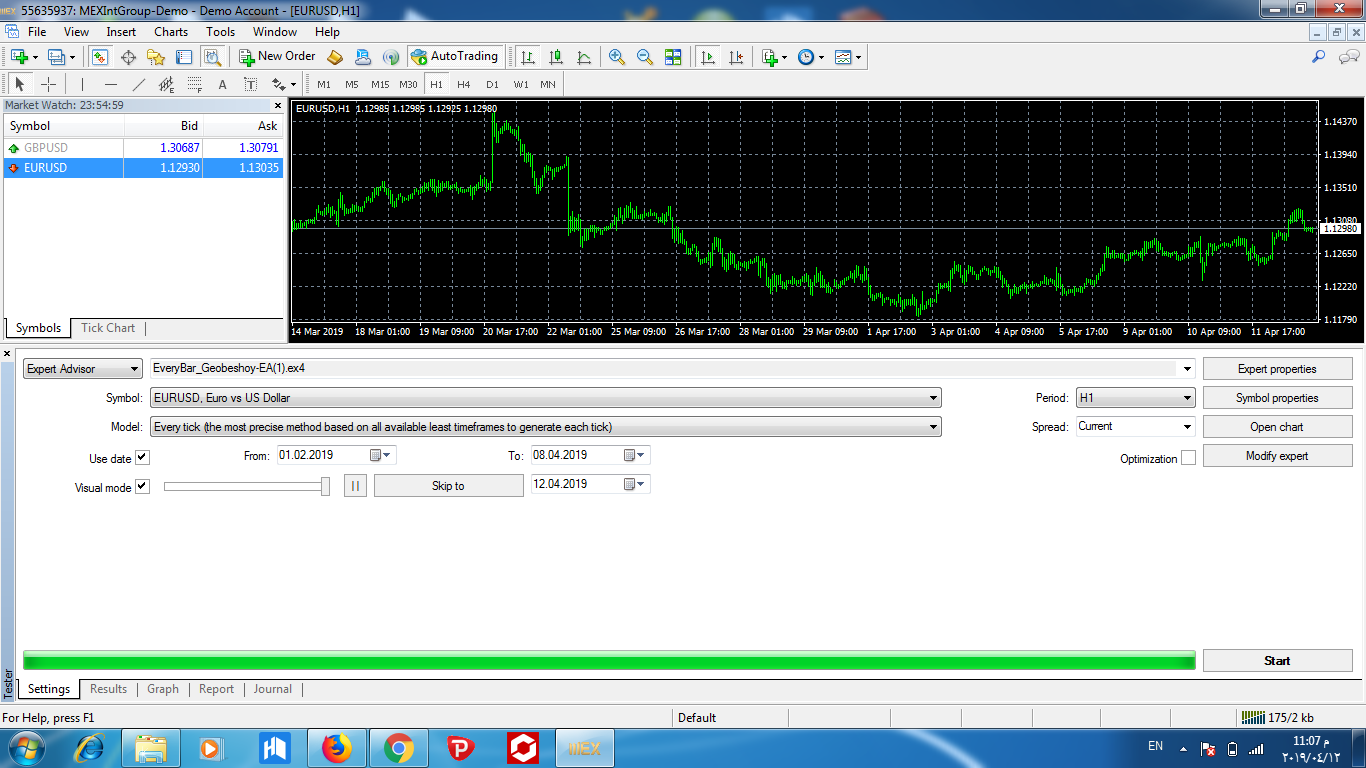This screenshot has width=1366, height=768.
Task: Click the Expert properties button
Action: point(1277,369)
